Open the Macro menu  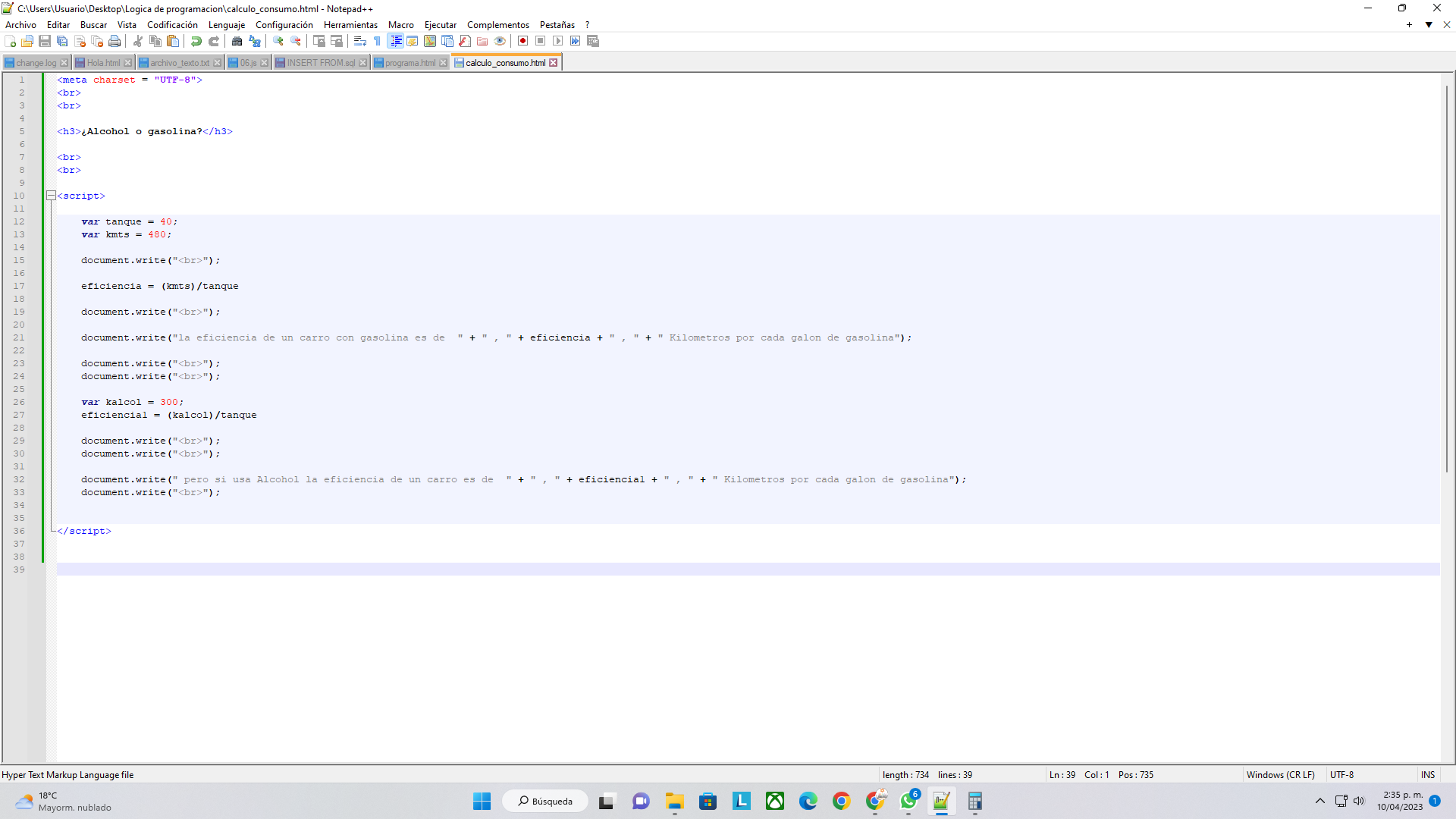click(x=401, y=25)
